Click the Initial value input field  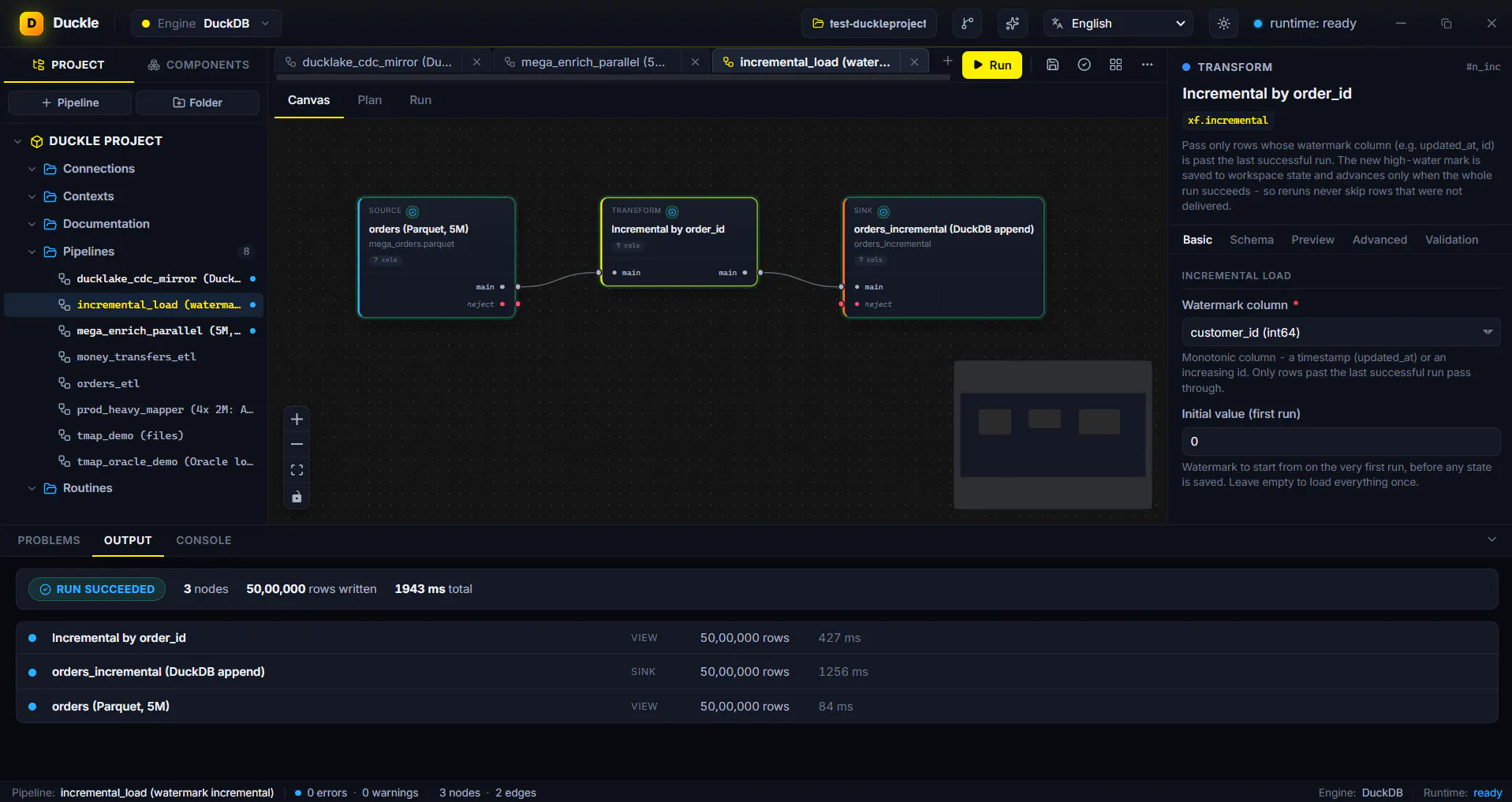pyautogui.click(x=1340, y=442)
